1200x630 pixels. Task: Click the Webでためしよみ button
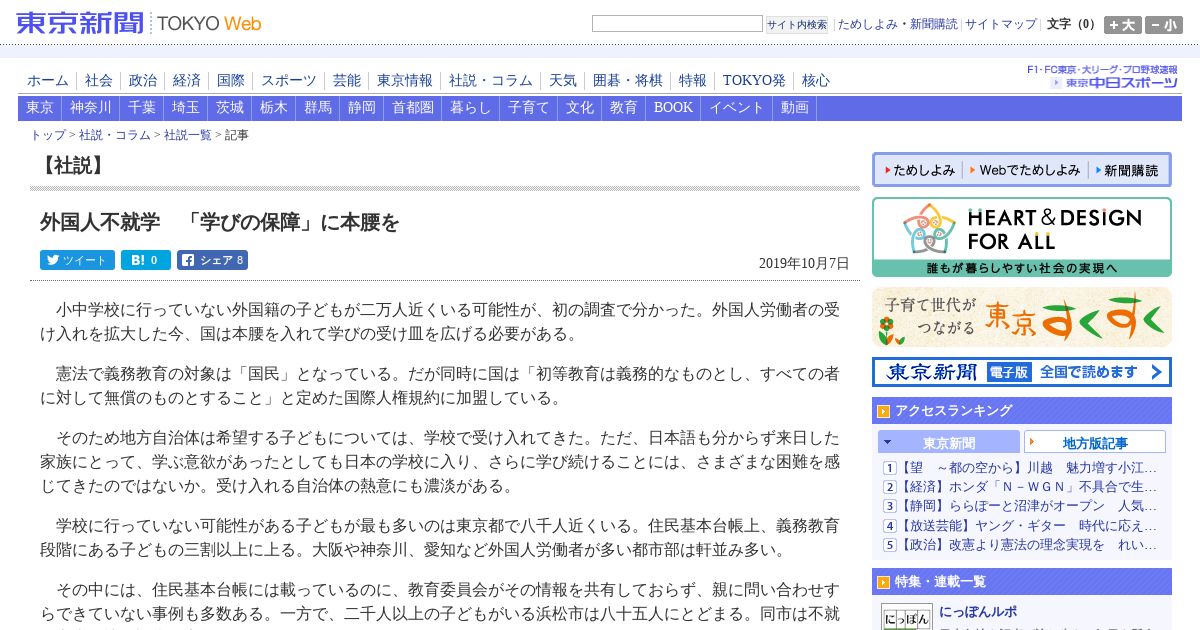click(1025, 171)
